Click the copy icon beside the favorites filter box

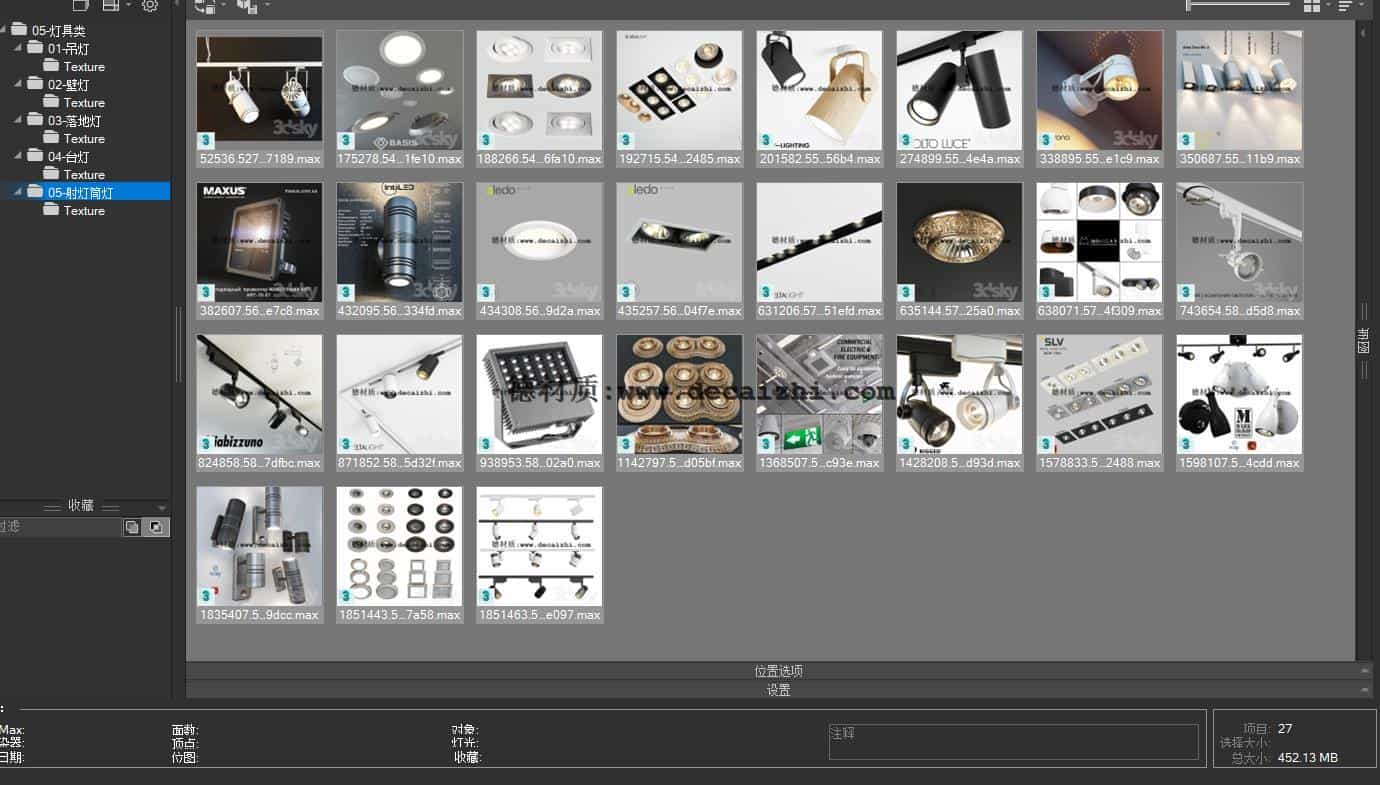pos(131,526)
